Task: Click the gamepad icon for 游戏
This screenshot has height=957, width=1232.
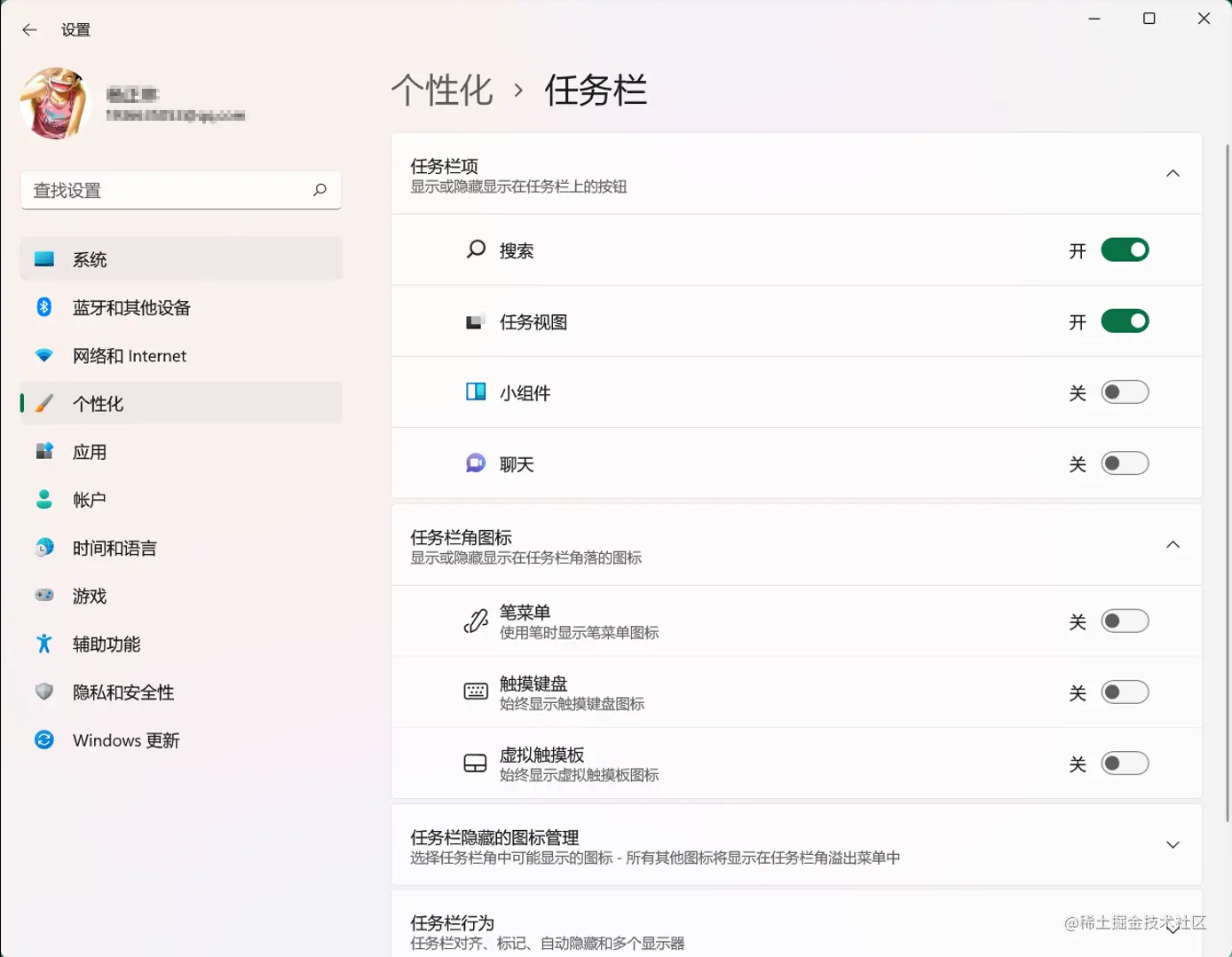Action: tap(44, 595)
